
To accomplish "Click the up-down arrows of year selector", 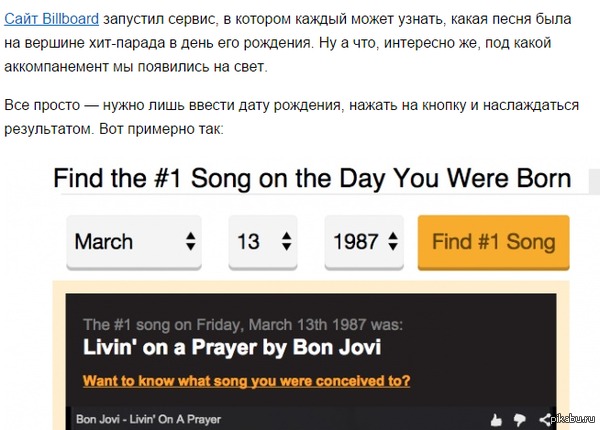I will (393, 242).
